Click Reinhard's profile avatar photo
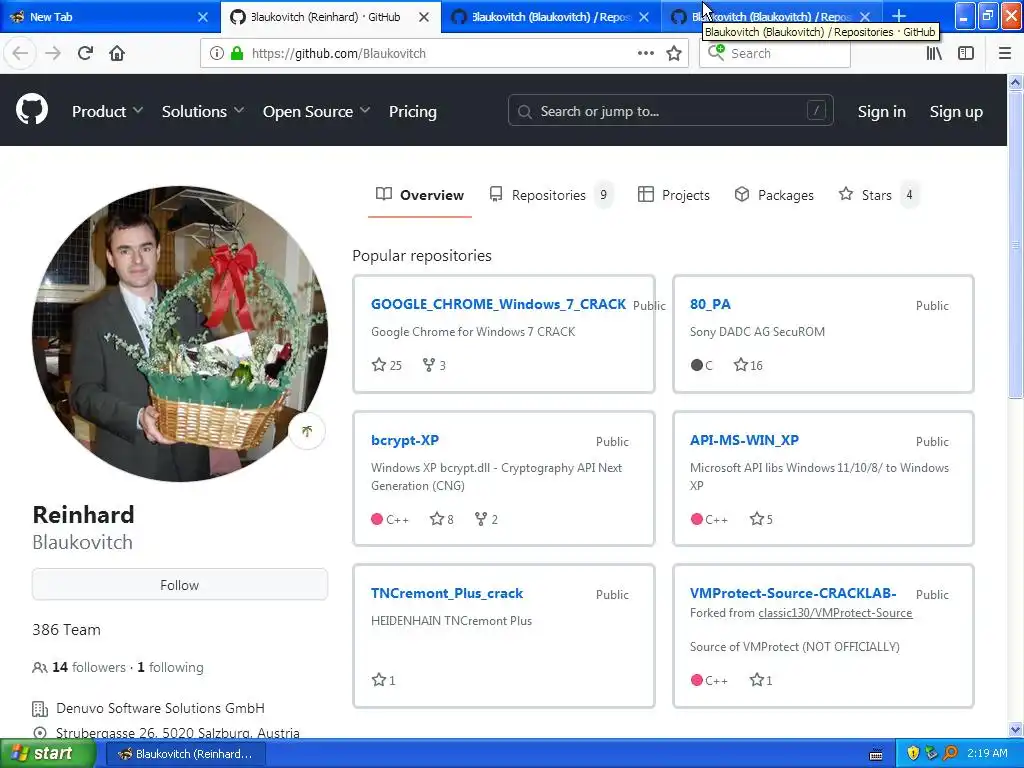Image resolution: width=1024 pixels, height=768 pixels. coord(180,334)
